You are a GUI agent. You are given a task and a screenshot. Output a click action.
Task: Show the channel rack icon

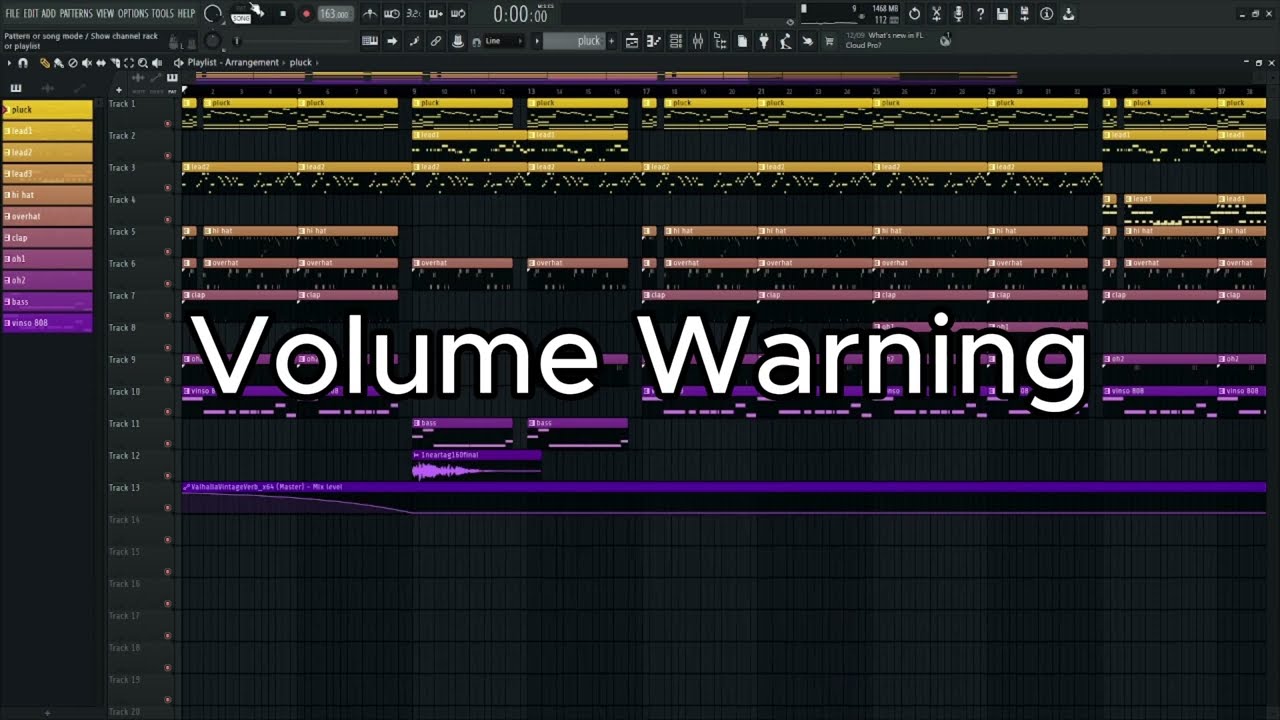tap(676, 41)
